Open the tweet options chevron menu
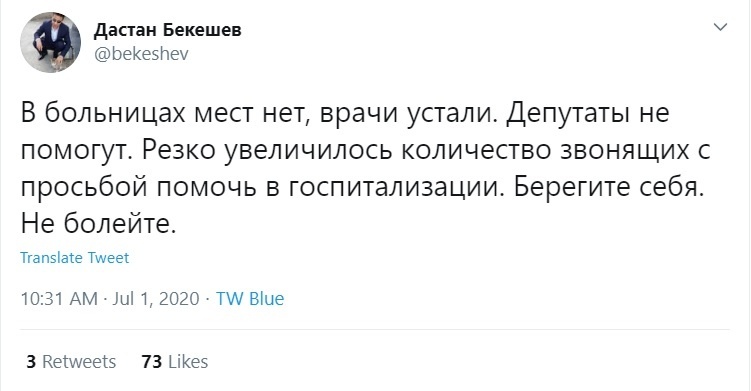Image resolution: width=751 pixels, height=391 pixels. 720,27
